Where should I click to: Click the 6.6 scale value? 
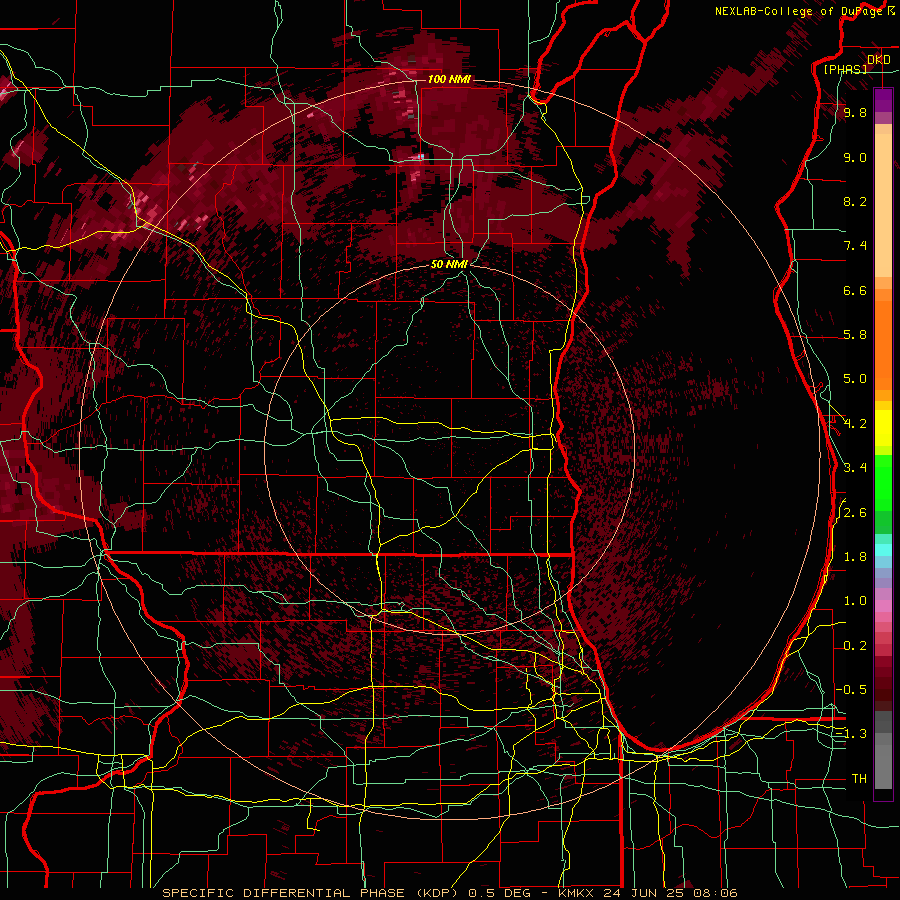(855, 291)
